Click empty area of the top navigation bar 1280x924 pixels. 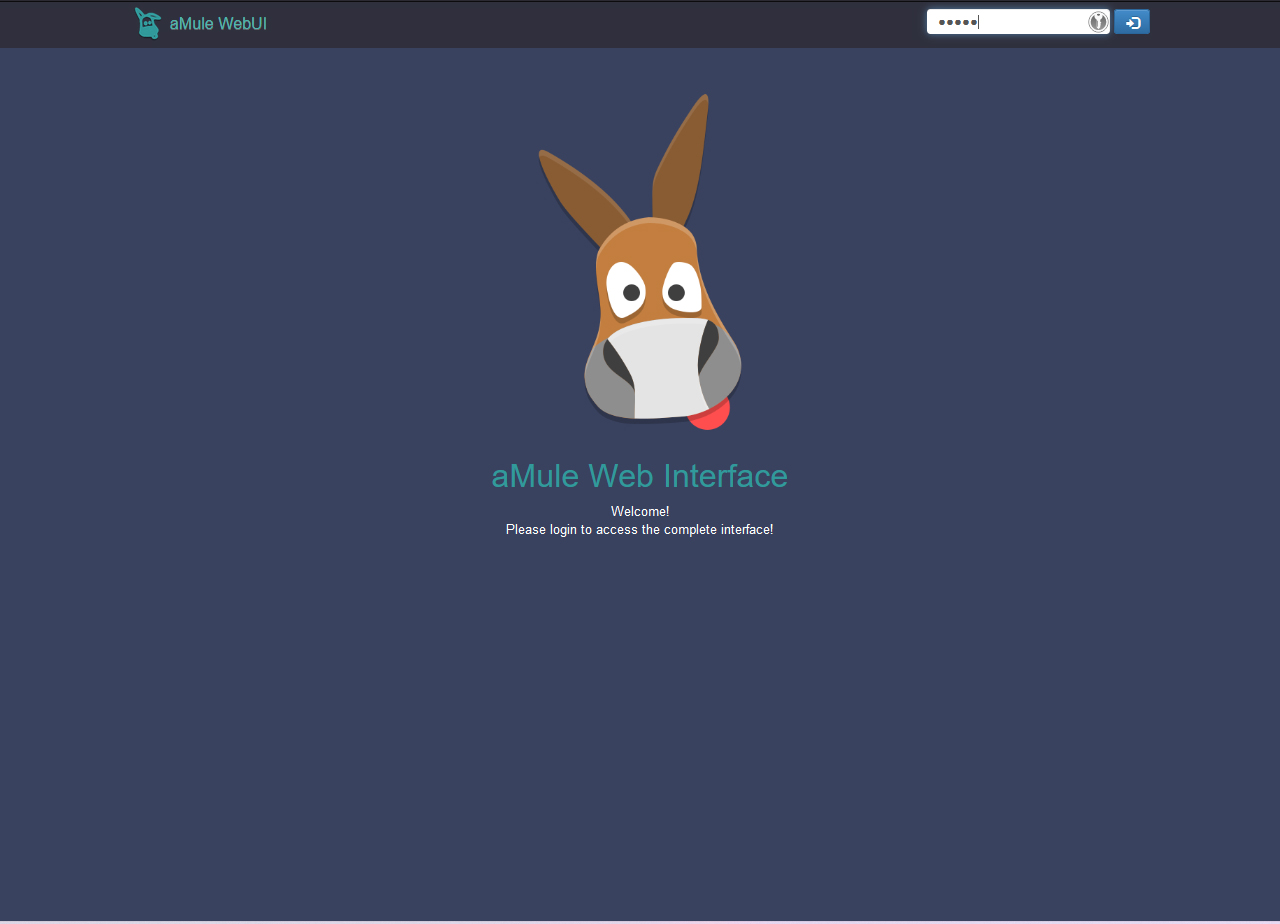tap(600, 24)
